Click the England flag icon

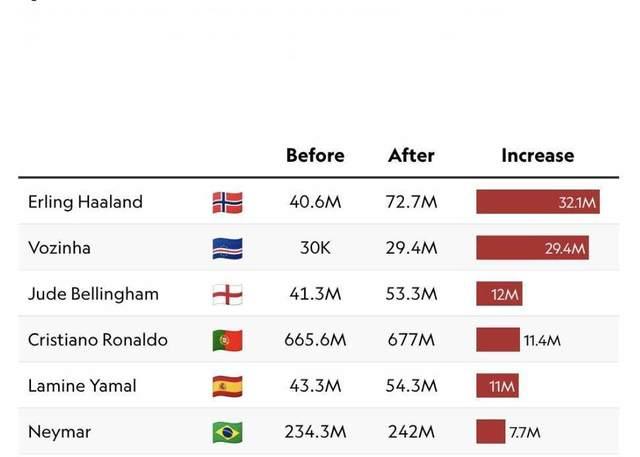(227, 294)
